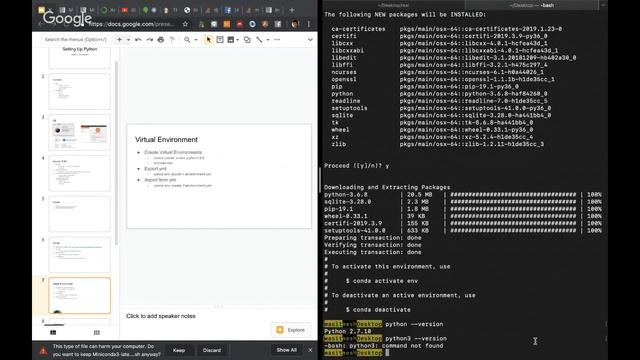Choose the Select cursor tool
640x360 pixels.
(209, 40)
